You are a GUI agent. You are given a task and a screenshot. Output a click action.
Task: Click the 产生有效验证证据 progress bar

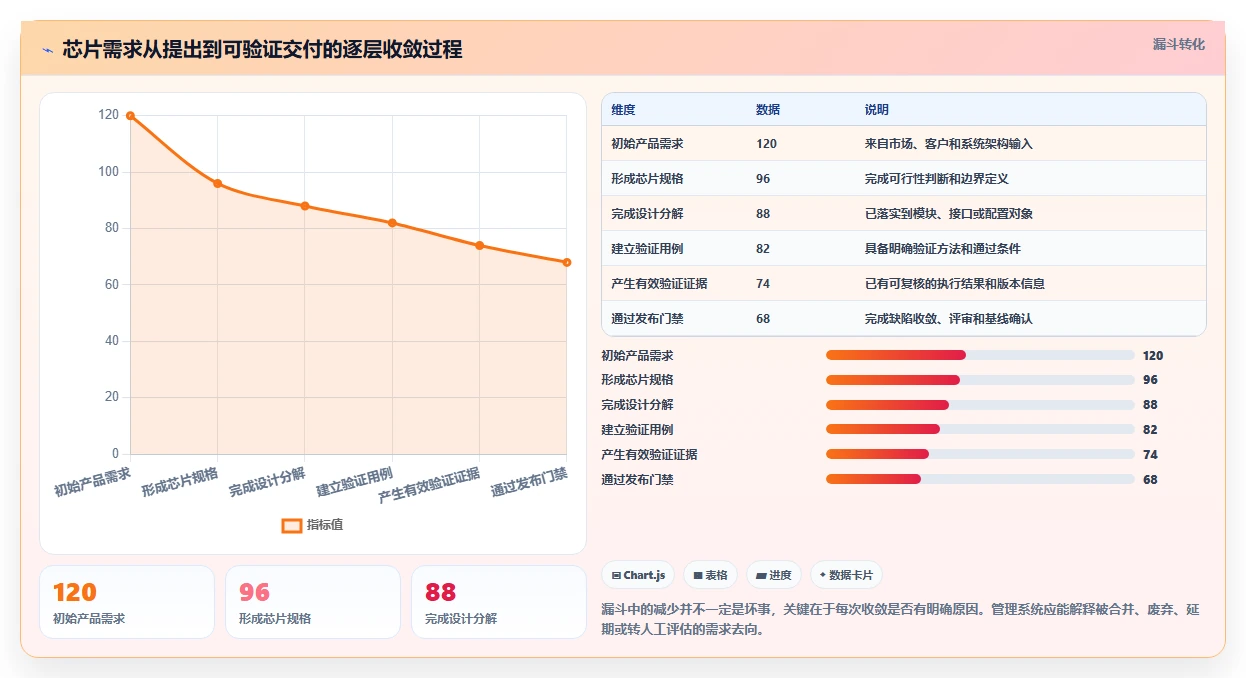point(980,454)
